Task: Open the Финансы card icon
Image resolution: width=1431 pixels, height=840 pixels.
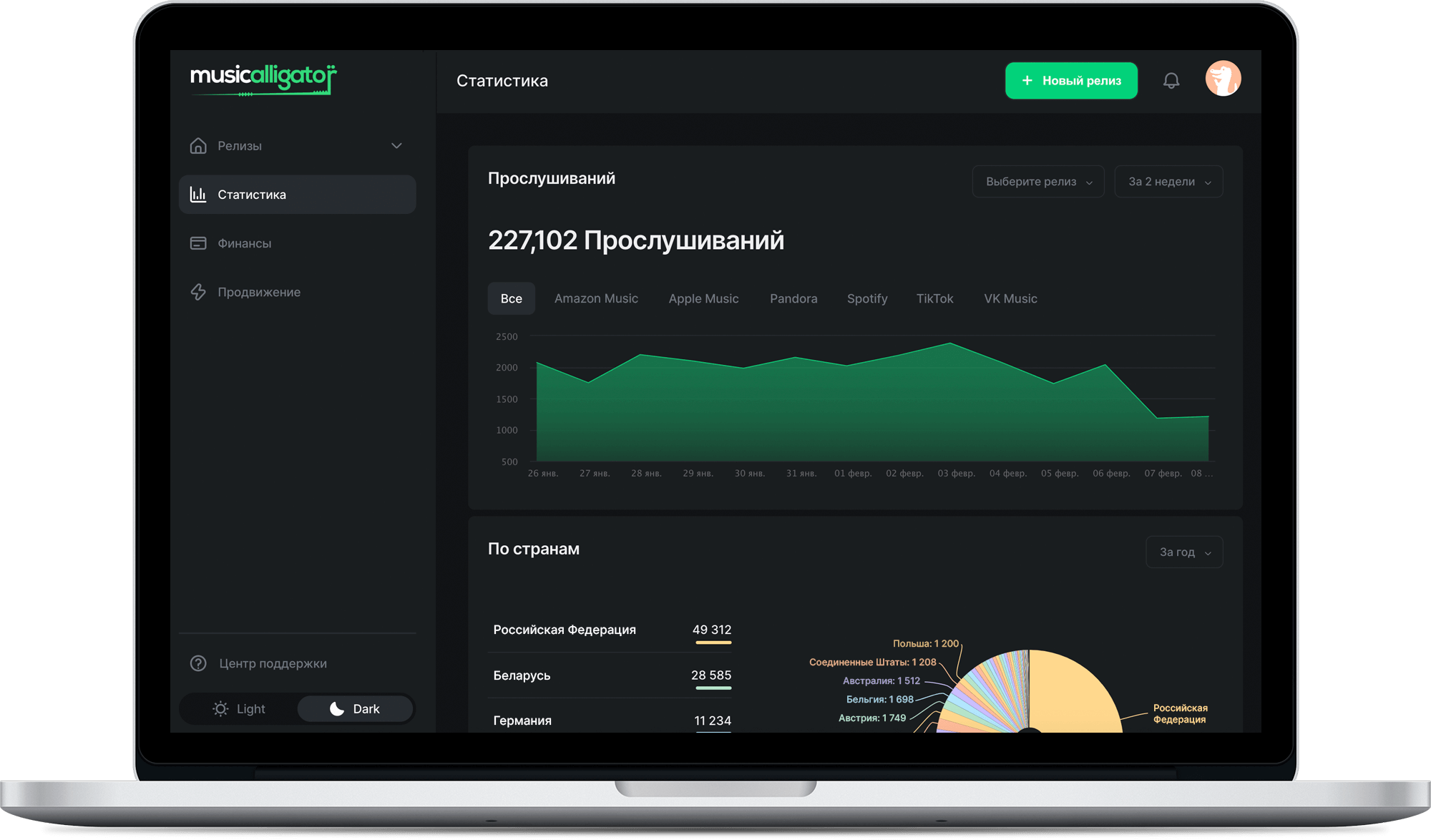Action: [x=198, y=243]
